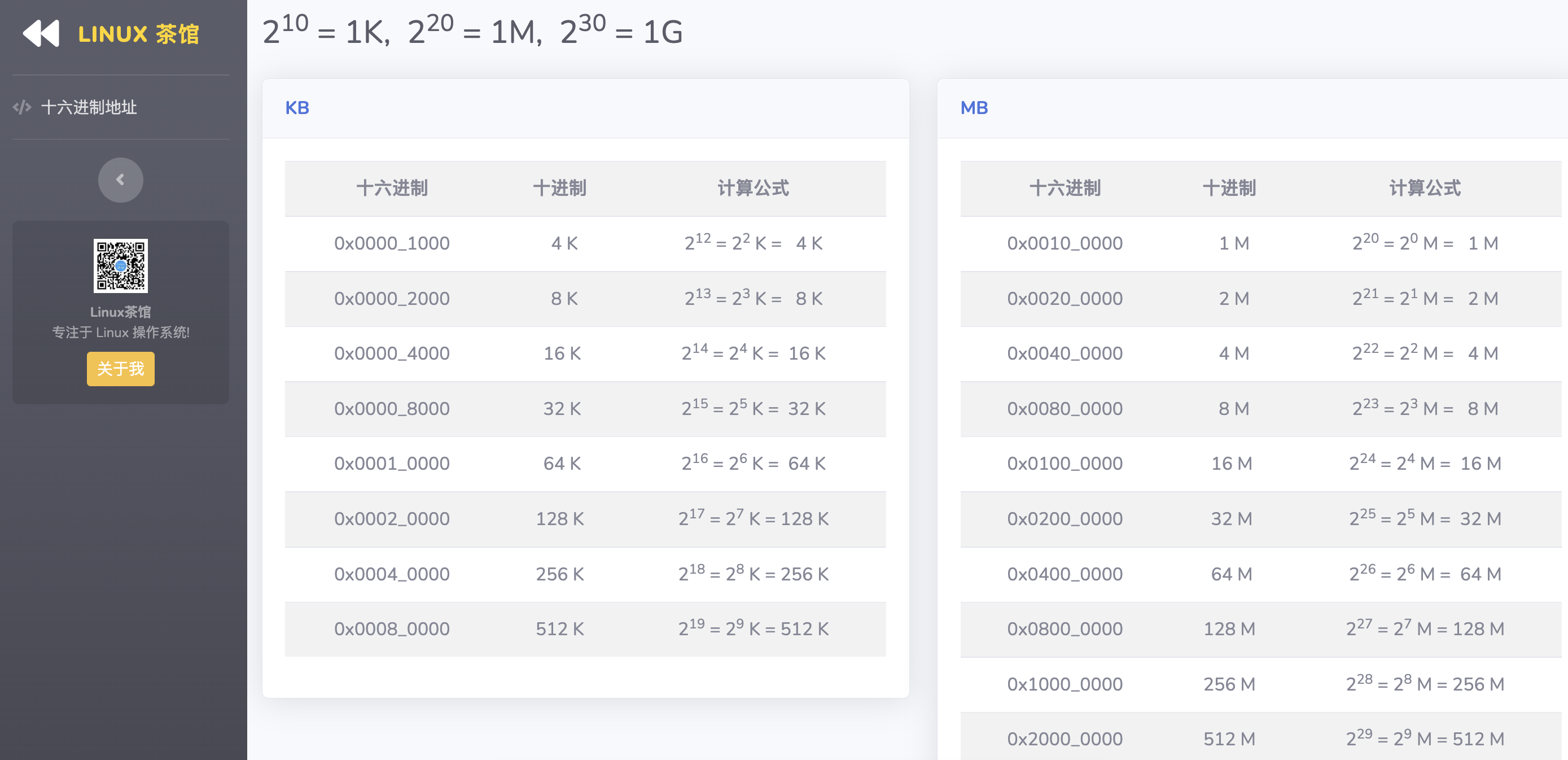Viewport: 1568px width, 760px height.
Task: Click KB table 十六进制 column header
Action: [391, 188]
